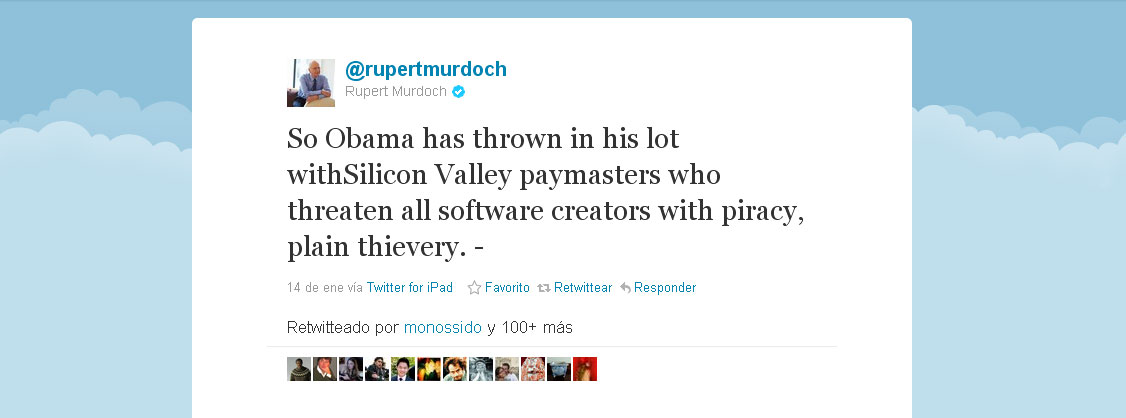Screen dimensions: 1126x418
Task: Retweet using the Retwittear text link
Action: (583, 287)
